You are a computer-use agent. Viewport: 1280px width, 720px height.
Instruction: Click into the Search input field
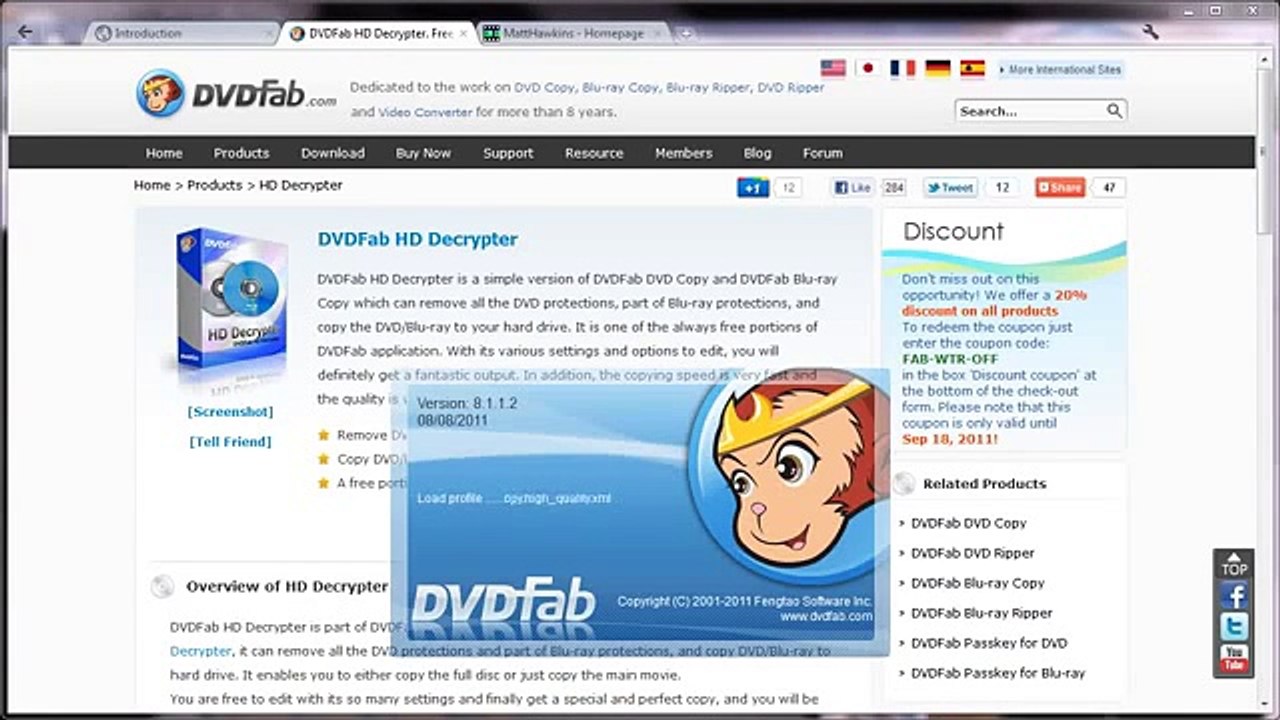pos(1030,111)
